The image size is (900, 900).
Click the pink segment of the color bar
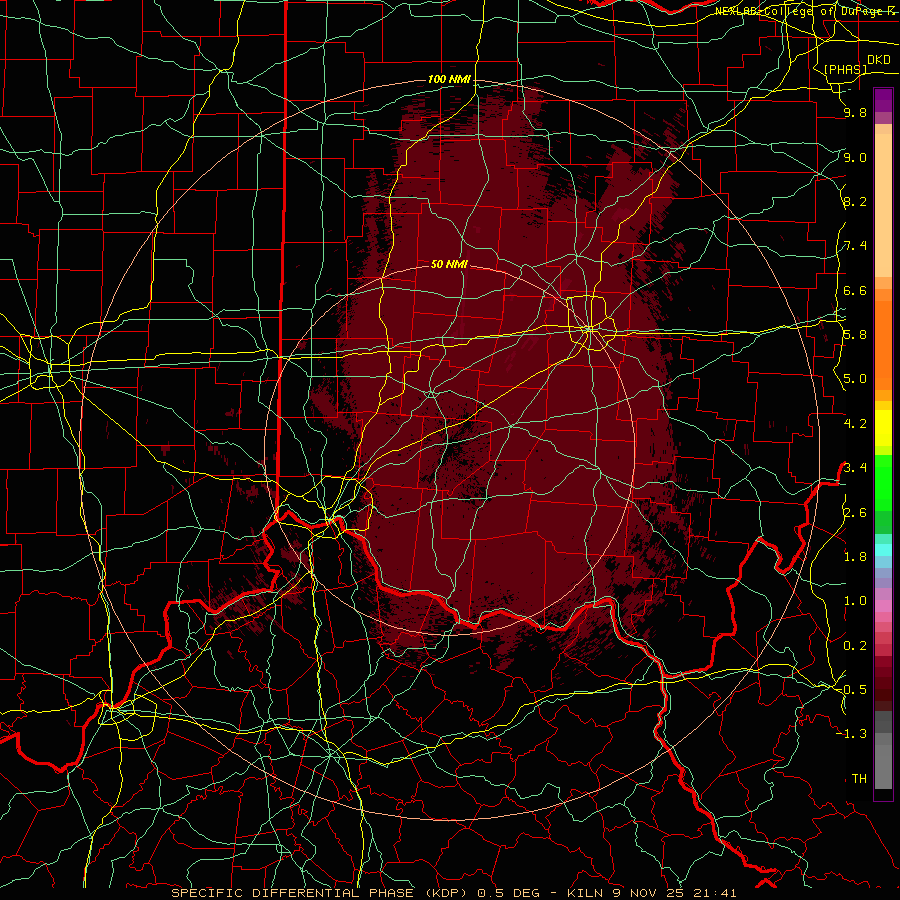click(x=883, y=606)
